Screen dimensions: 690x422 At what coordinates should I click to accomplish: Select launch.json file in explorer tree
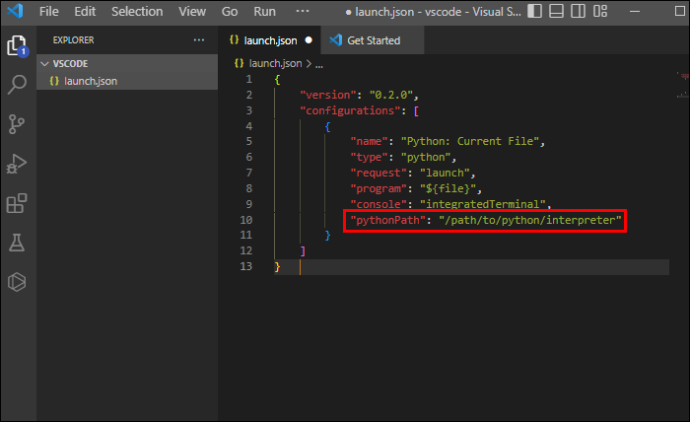click(127, 81)
